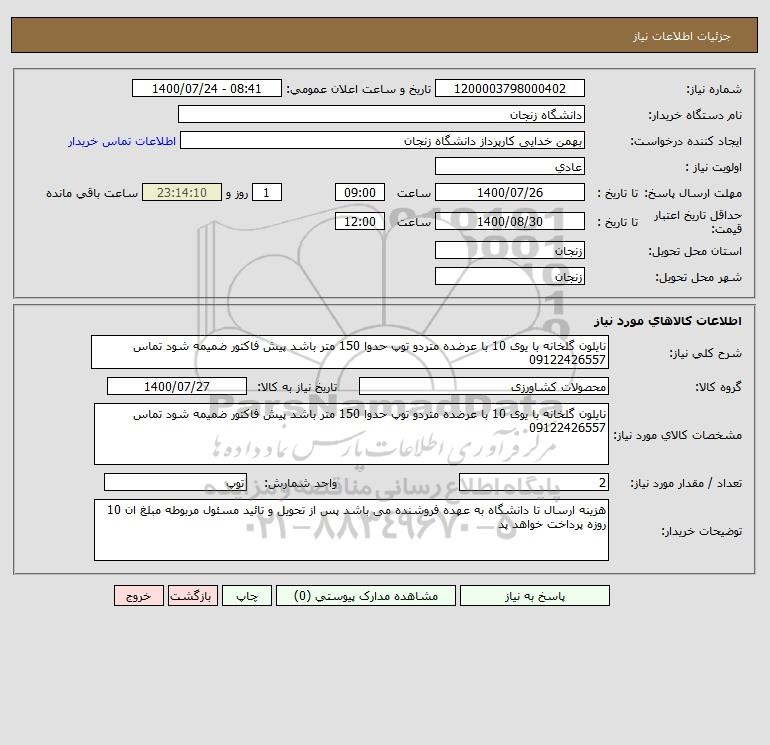Click general description 'شرح کلی نیاز' text box
770x745 pixels.
tap(350, 352)
